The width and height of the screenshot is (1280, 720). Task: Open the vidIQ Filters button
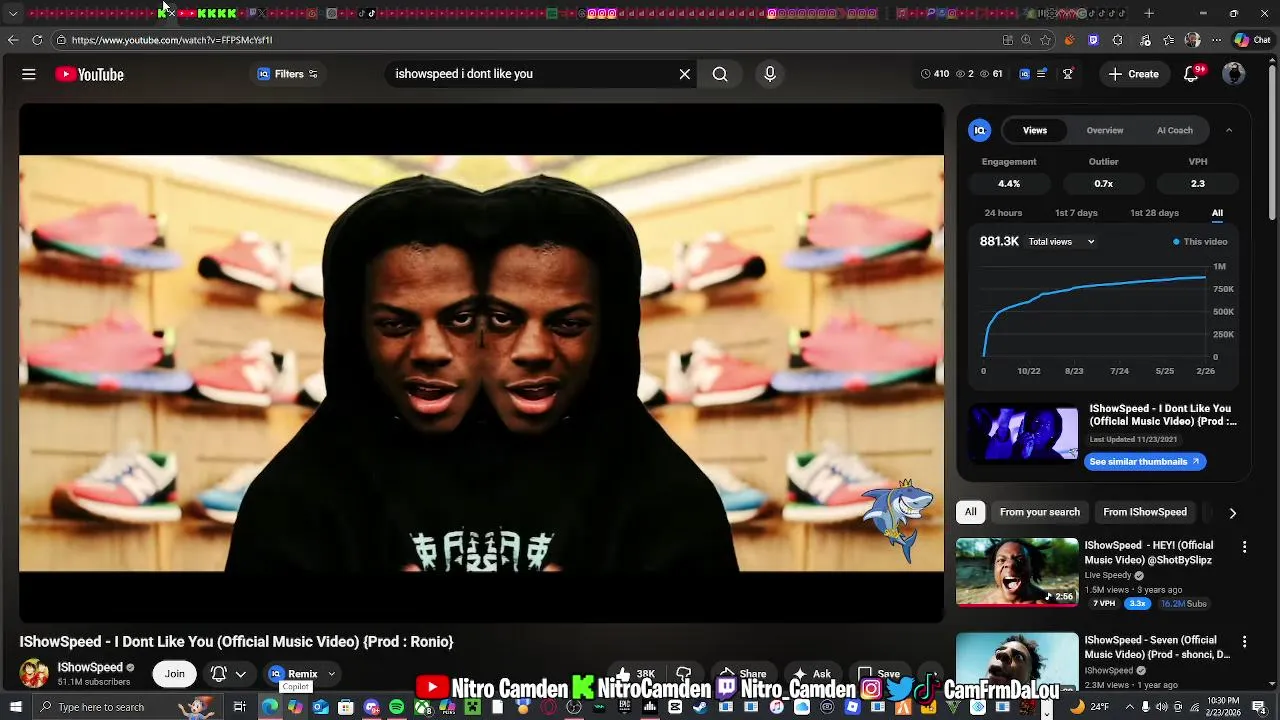[x=287, y=74]
